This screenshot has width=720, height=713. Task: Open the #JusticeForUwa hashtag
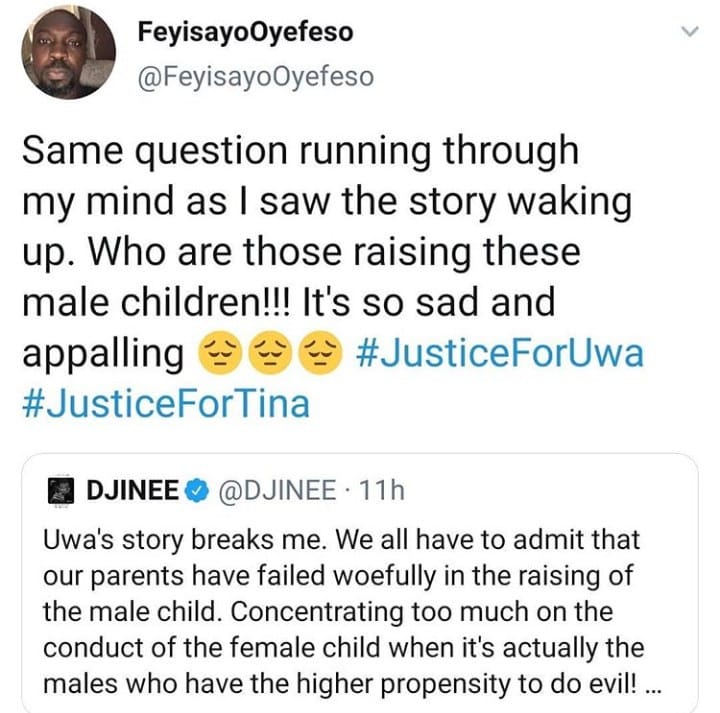pos(500,355)
